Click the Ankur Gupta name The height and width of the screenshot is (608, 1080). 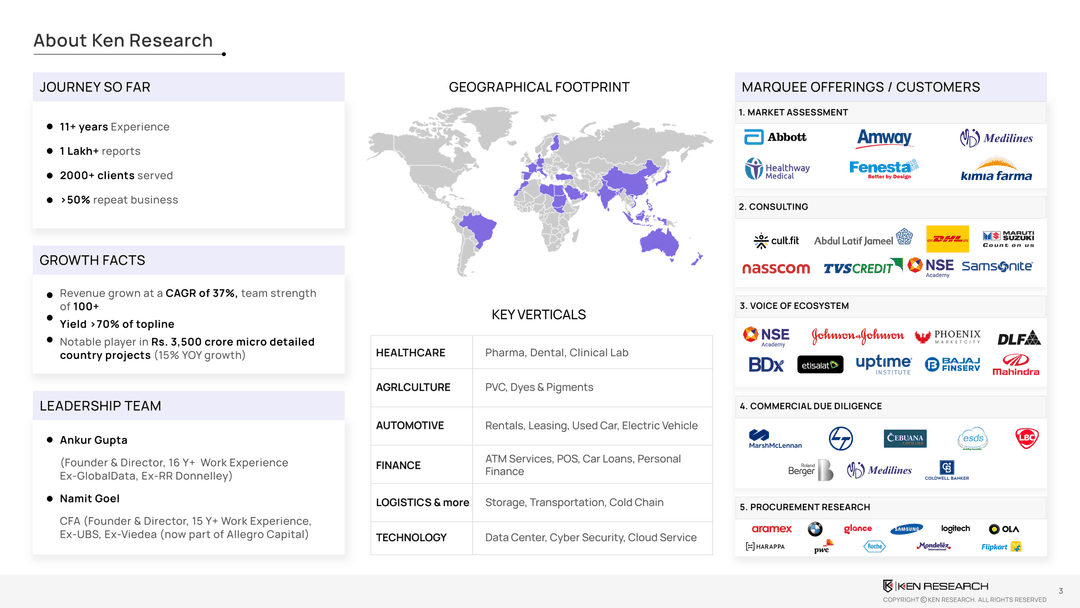click(x=93, y=440)
